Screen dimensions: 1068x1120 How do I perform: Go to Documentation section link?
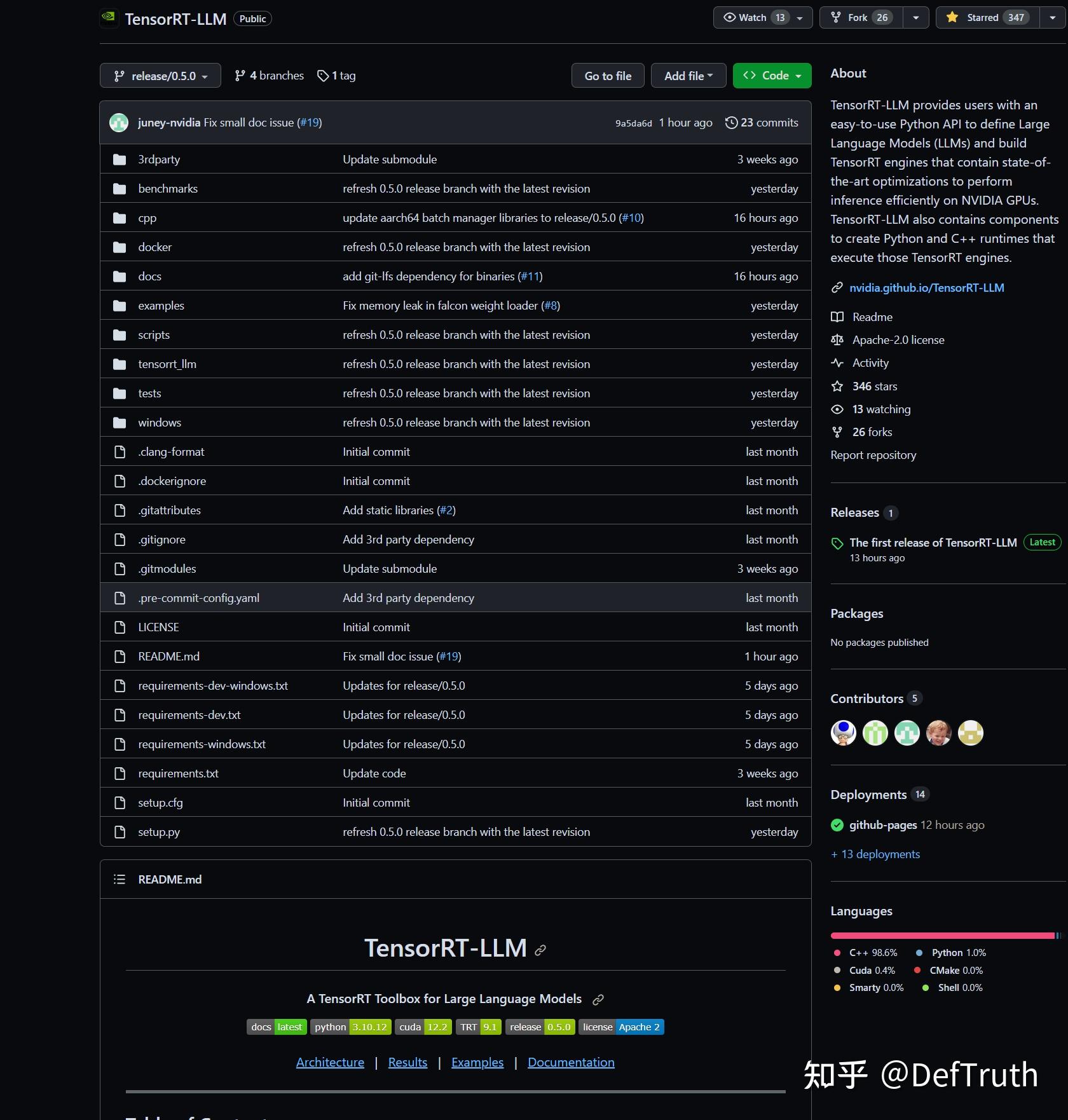coord(571,1063)
